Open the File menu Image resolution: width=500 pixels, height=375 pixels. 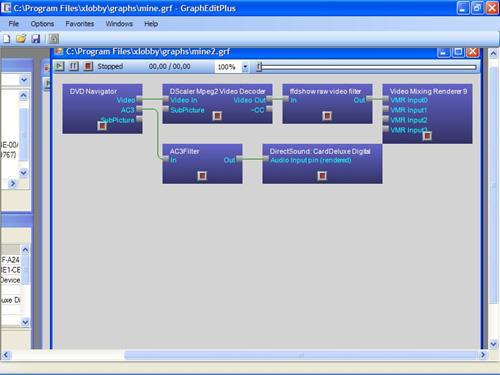14,24
